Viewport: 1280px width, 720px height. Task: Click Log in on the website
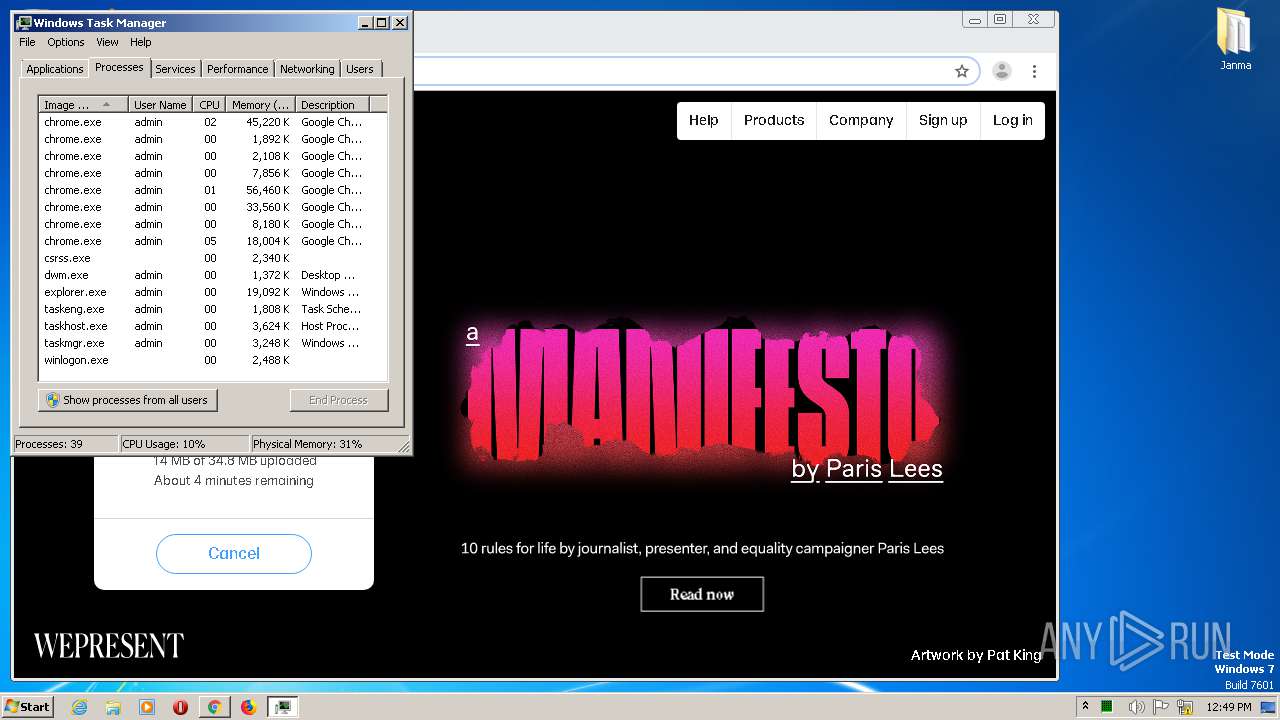pyautogui.click(x=1013, y=120)
